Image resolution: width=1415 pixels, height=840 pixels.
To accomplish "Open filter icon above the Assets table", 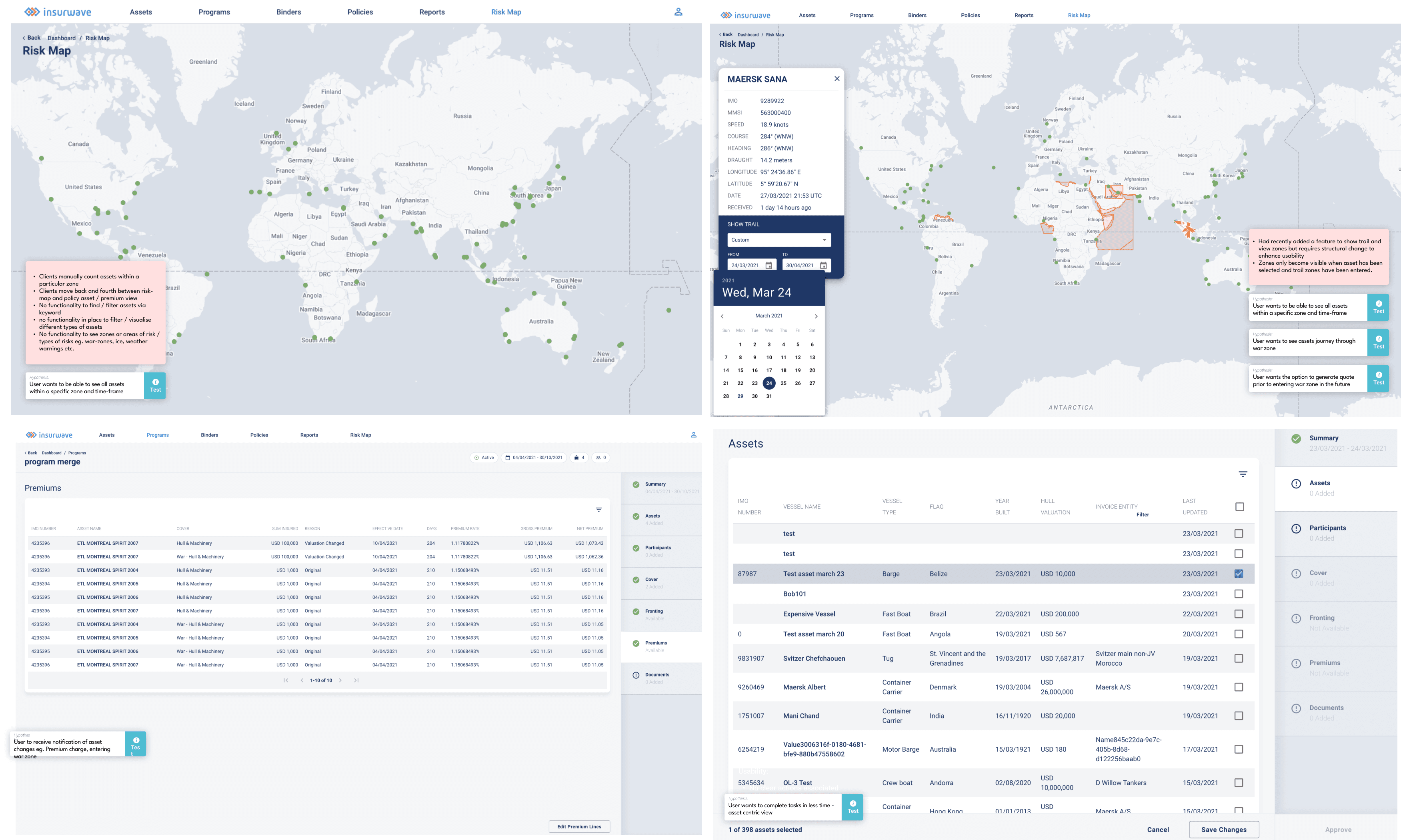I will coord(1242,474).
